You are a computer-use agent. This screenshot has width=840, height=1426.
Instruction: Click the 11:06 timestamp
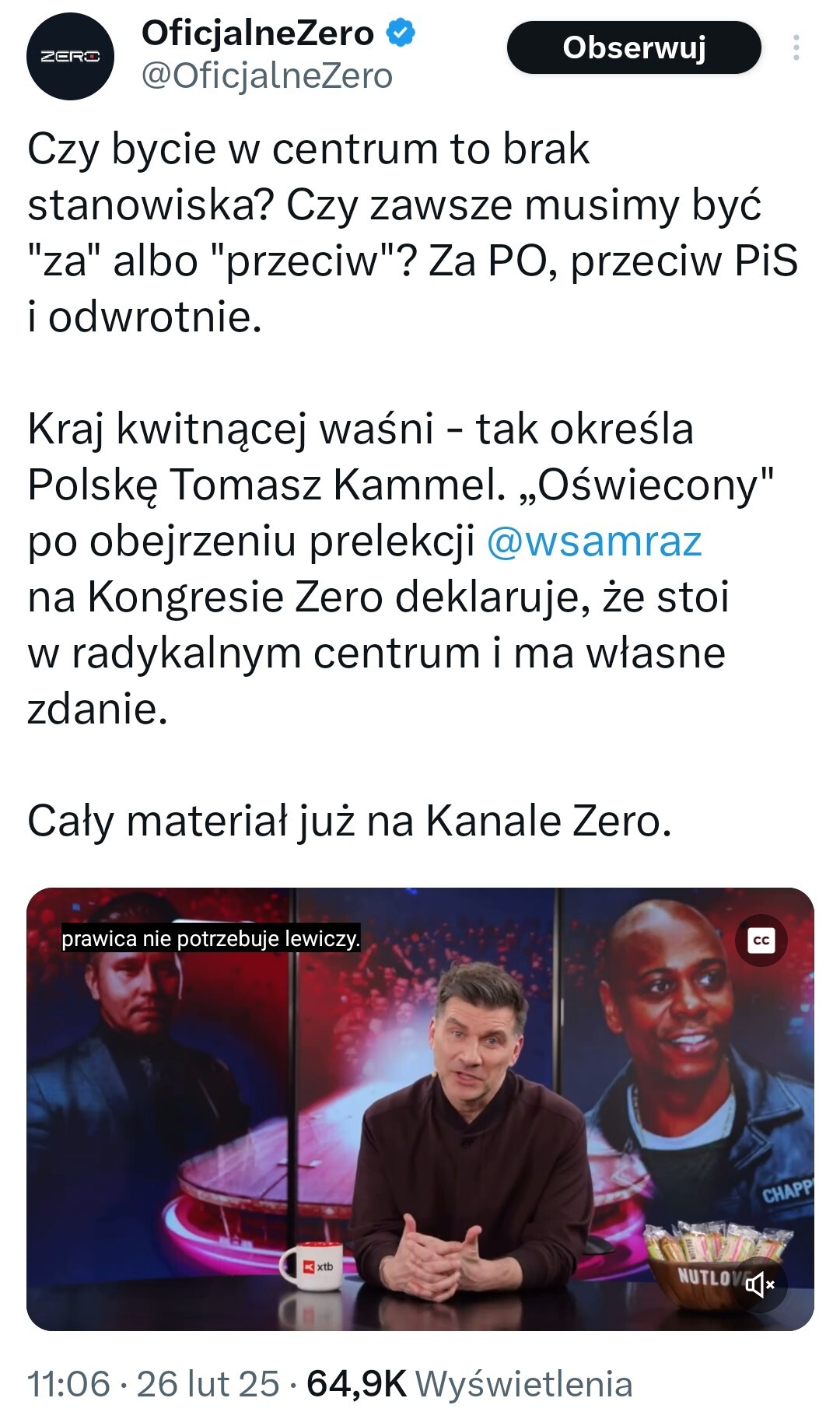pos(69,1384)
